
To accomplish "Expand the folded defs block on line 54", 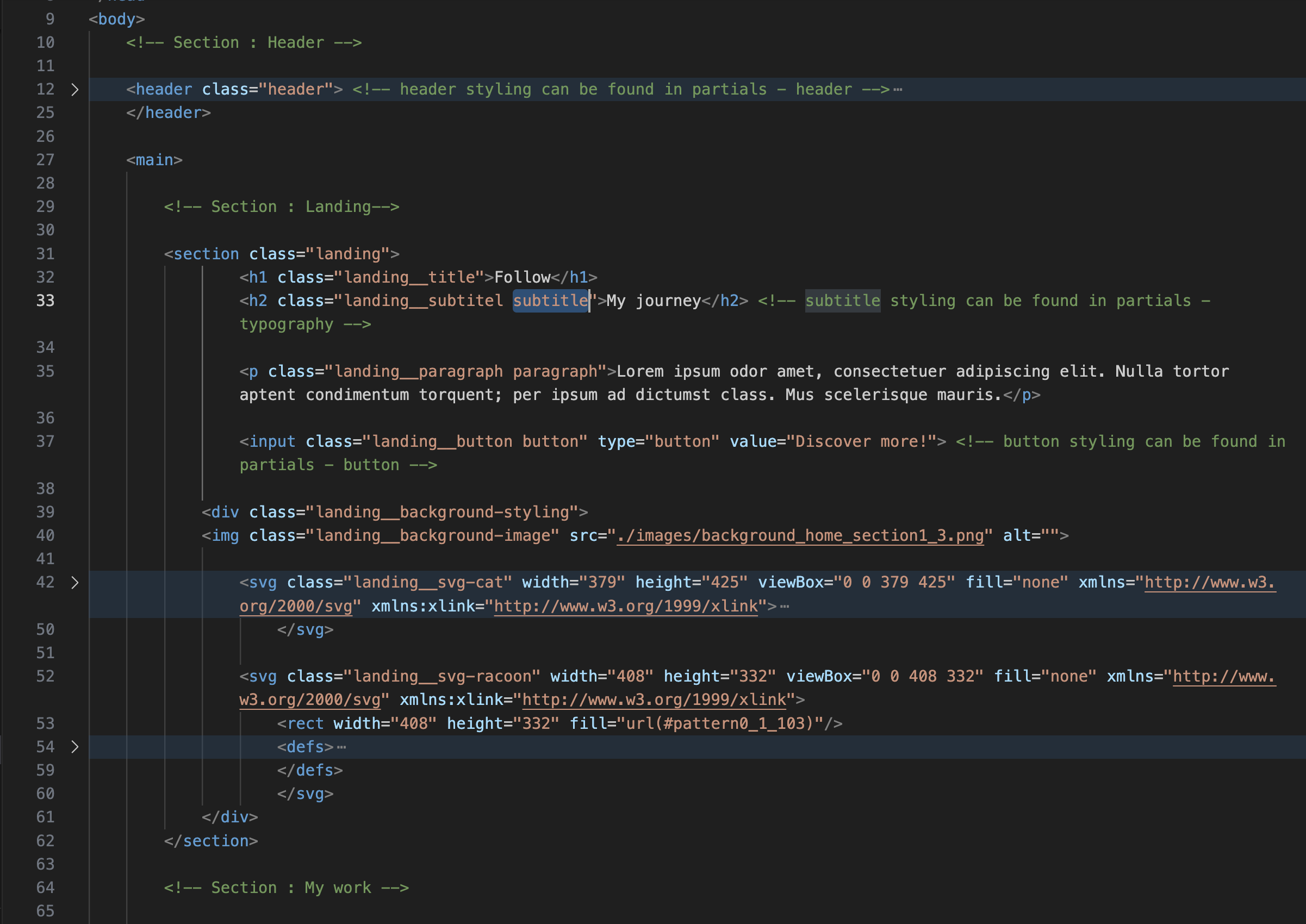I will tap(74, 746).
